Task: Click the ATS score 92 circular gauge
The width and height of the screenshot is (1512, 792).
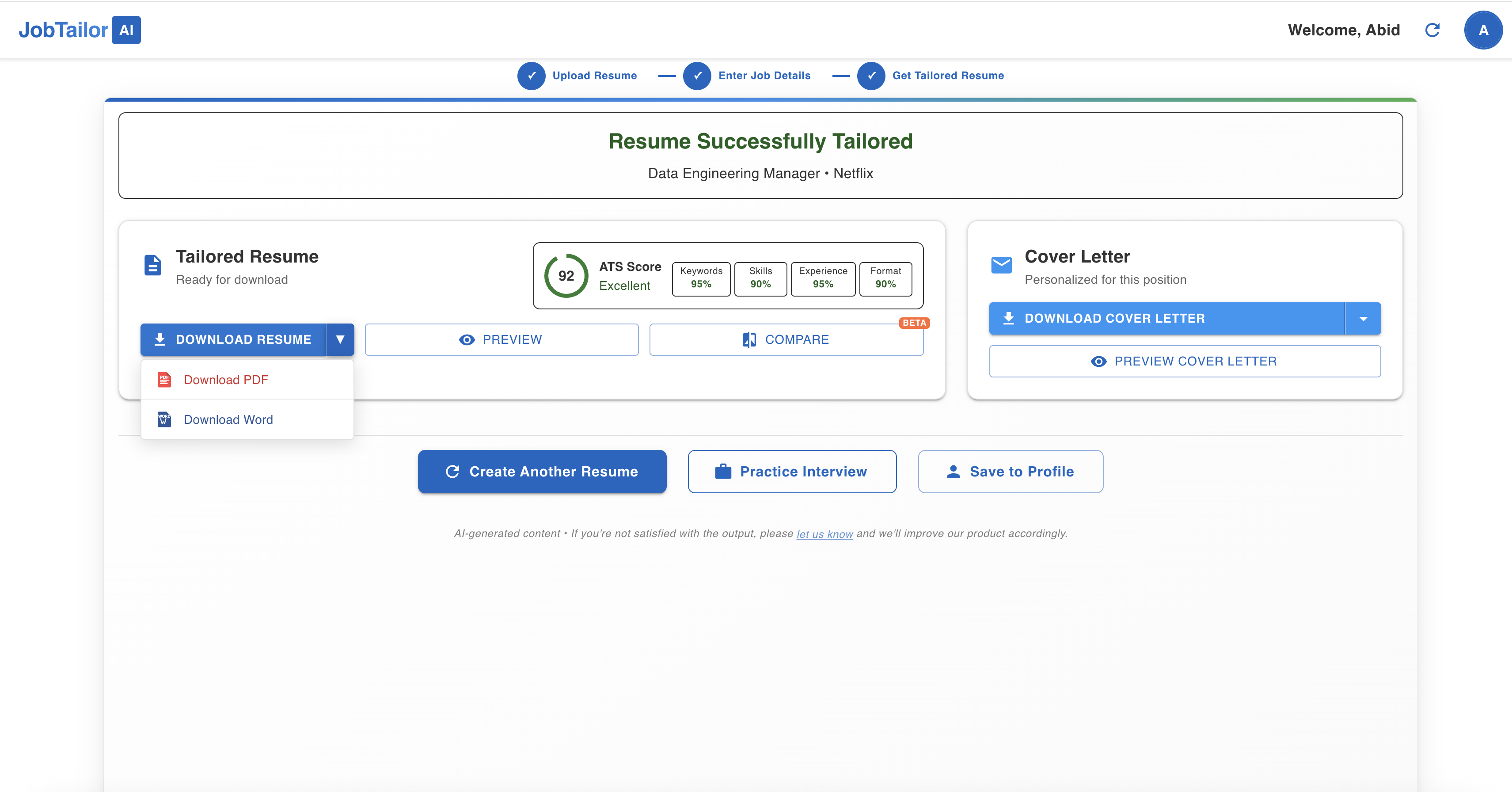Action: click(566, 276)
